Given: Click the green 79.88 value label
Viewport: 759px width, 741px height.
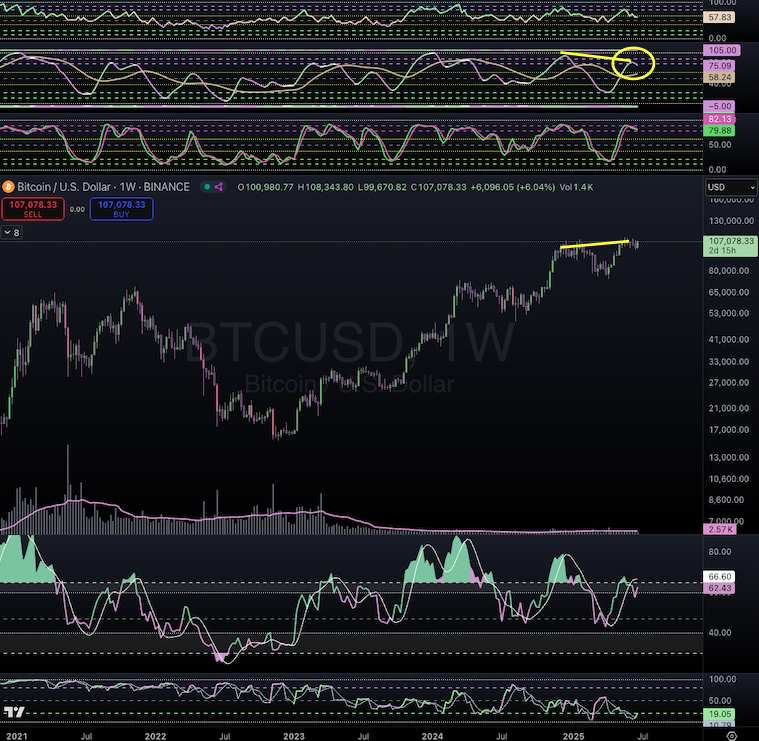Looking at the screenshot, I should tap(719, 131).
